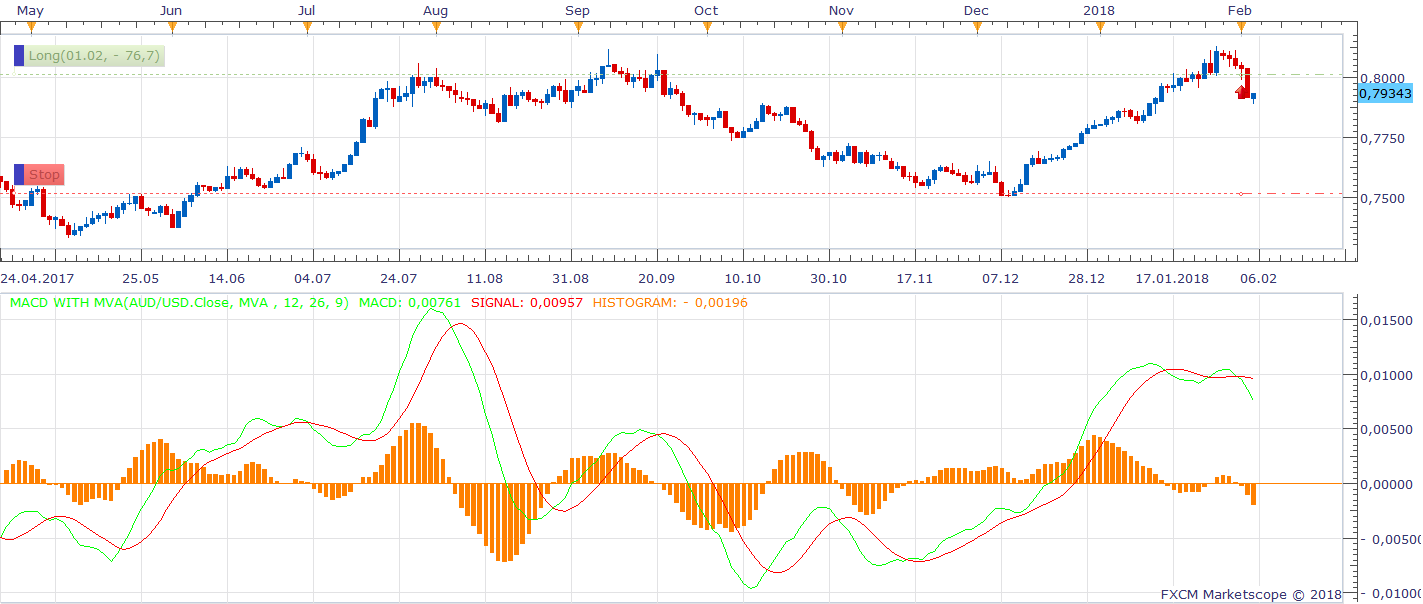Click the orange marker under 2018
Image resolution: width=1423 pixels, height=604 pixels.
pyautogui.click(x=1100, y=28)
